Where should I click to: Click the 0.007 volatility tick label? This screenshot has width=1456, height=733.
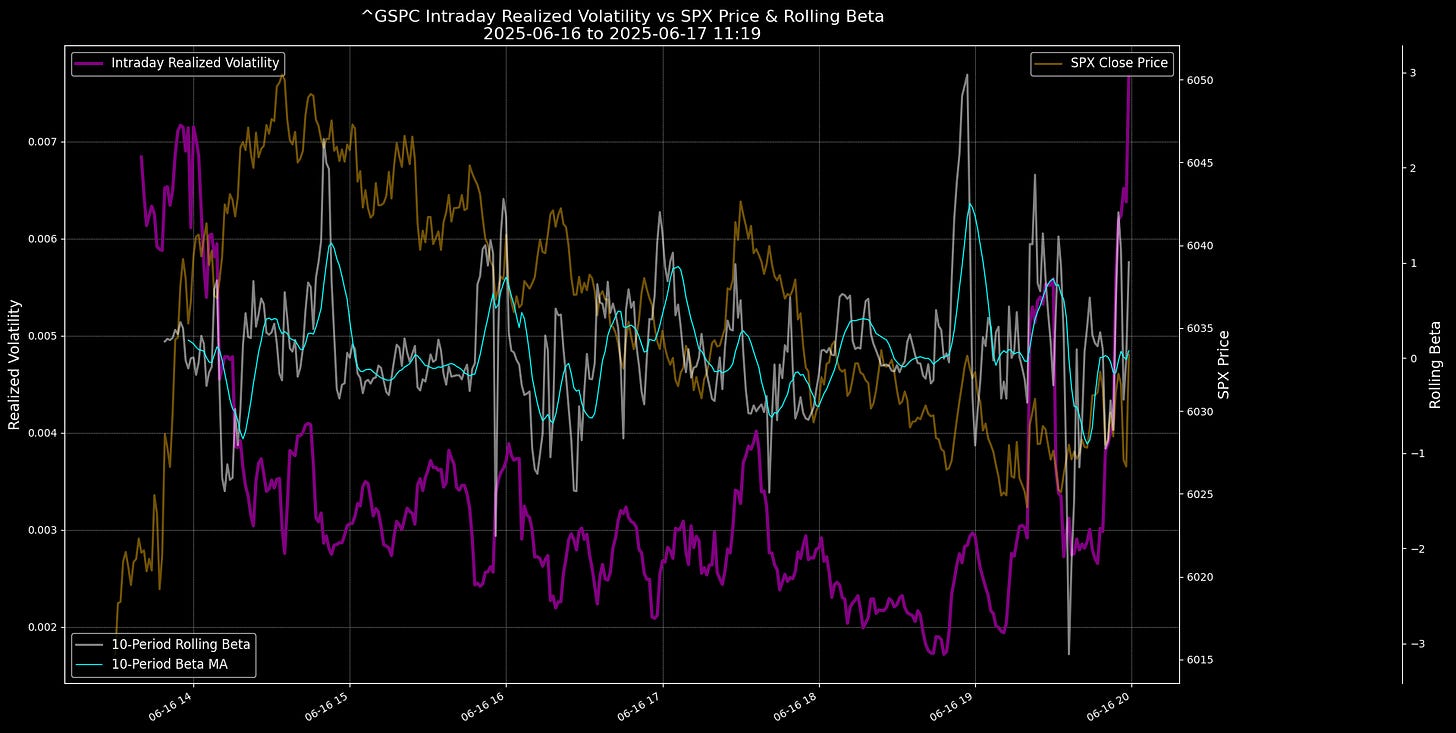coord(43,142)
